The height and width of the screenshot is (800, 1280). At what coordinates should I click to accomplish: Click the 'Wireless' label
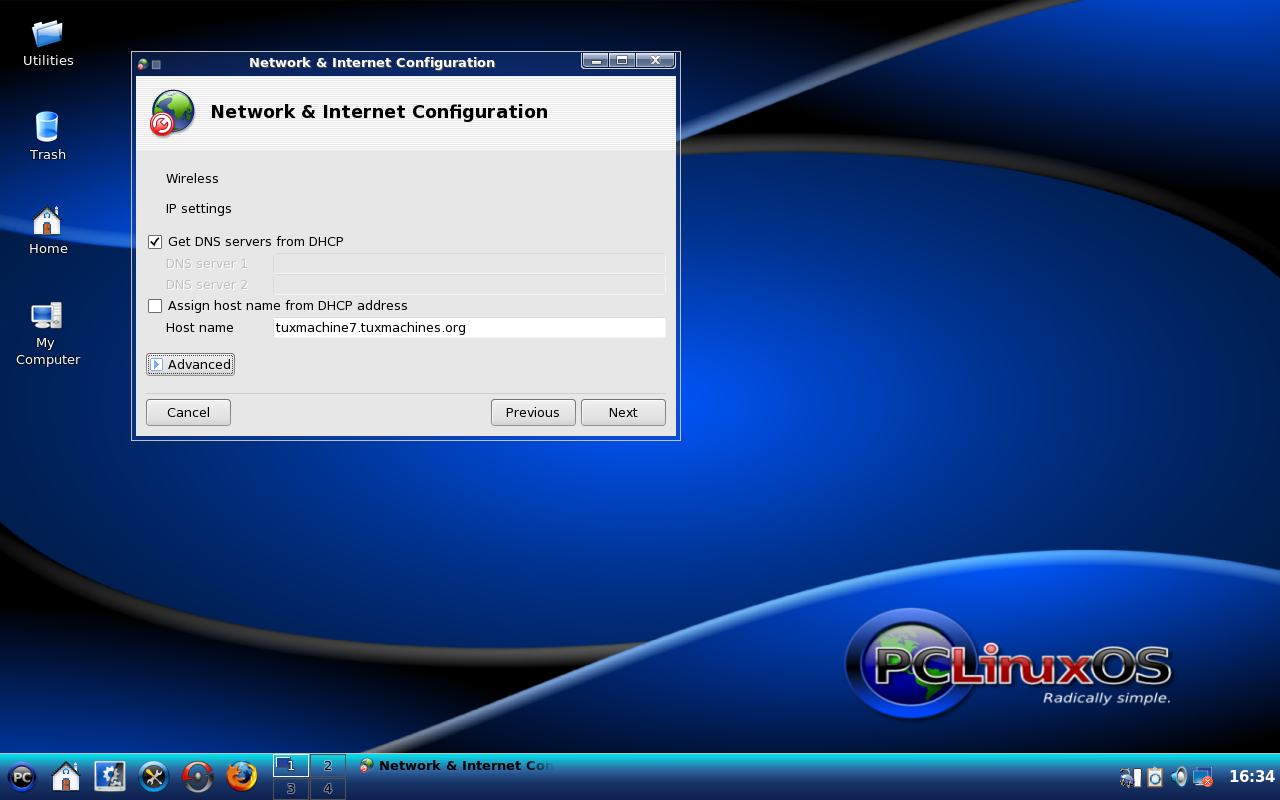(x=192, y=179)
